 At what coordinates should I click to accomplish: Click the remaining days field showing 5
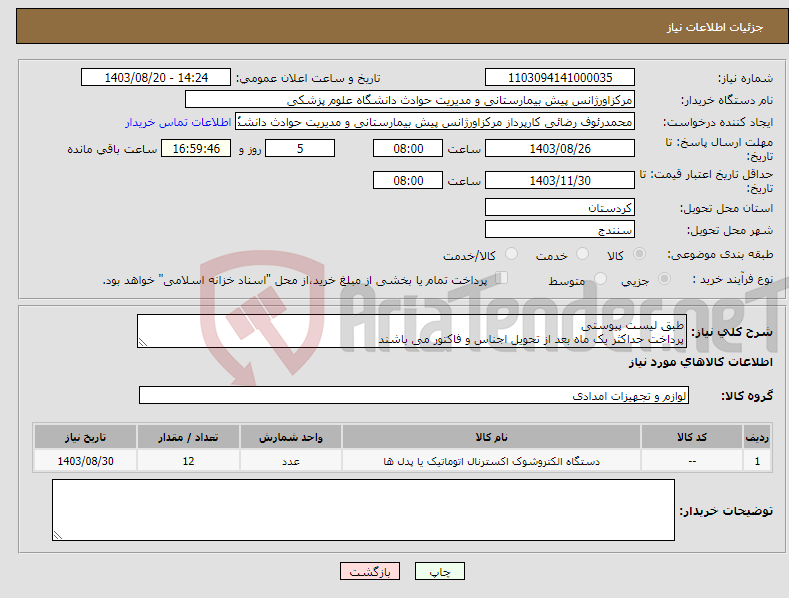click(x=300, y=148)
